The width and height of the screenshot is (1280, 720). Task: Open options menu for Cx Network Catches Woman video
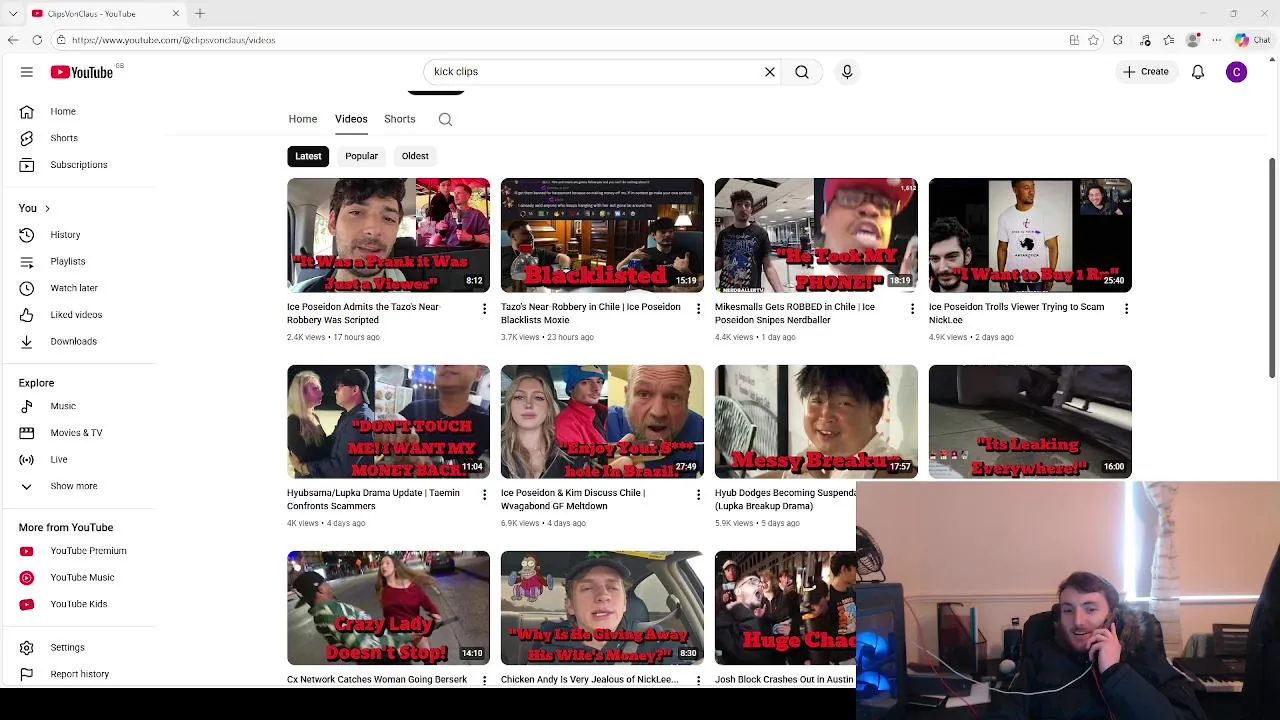click(484, 680)
